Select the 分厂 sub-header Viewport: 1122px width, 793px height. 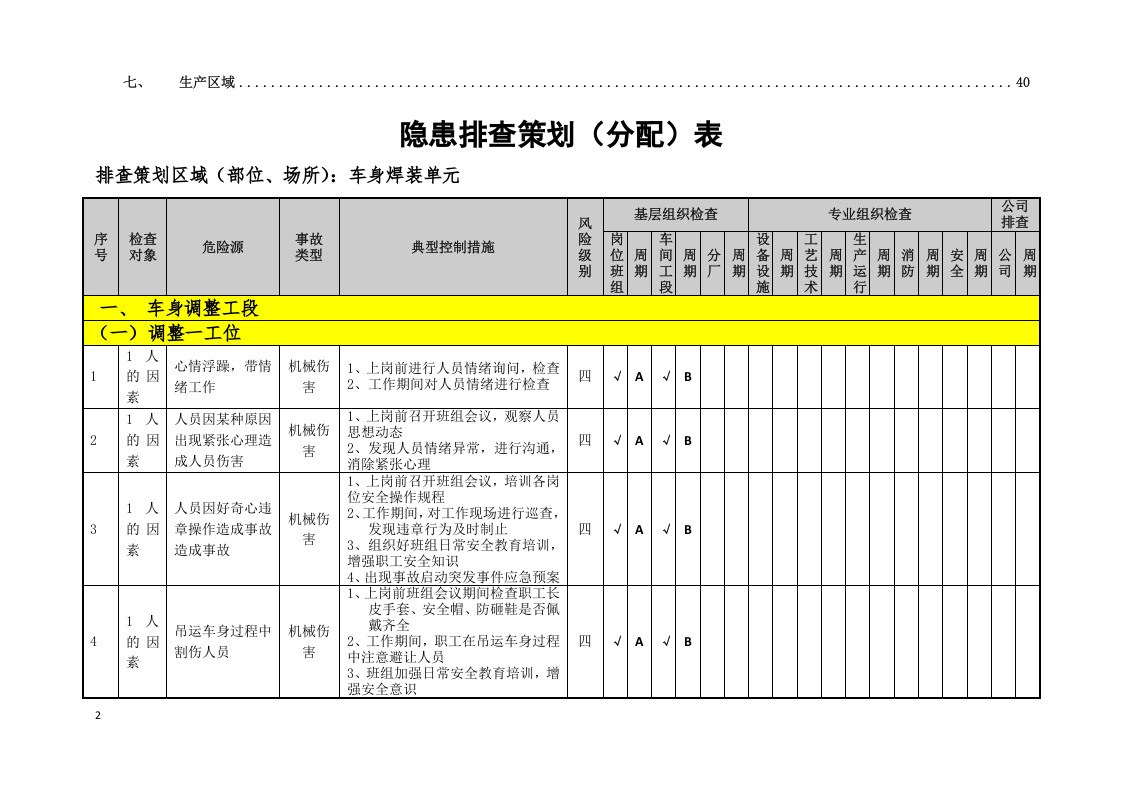(713, 263)
